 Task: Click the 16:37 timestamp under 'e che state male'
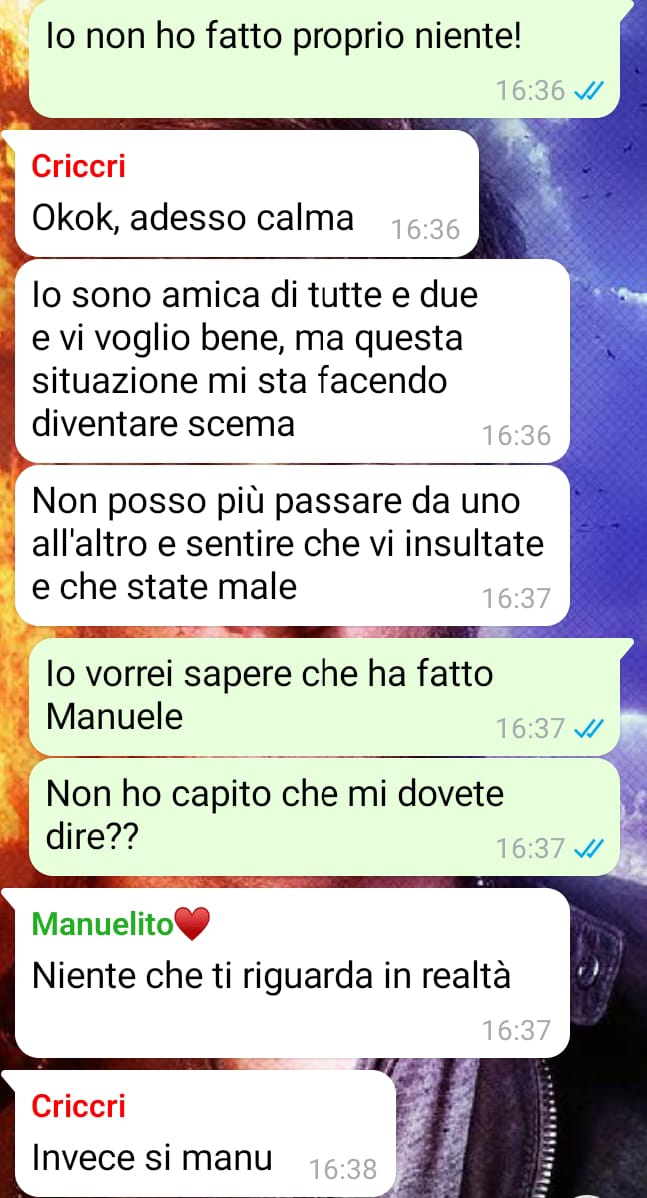tap(516, 598)
